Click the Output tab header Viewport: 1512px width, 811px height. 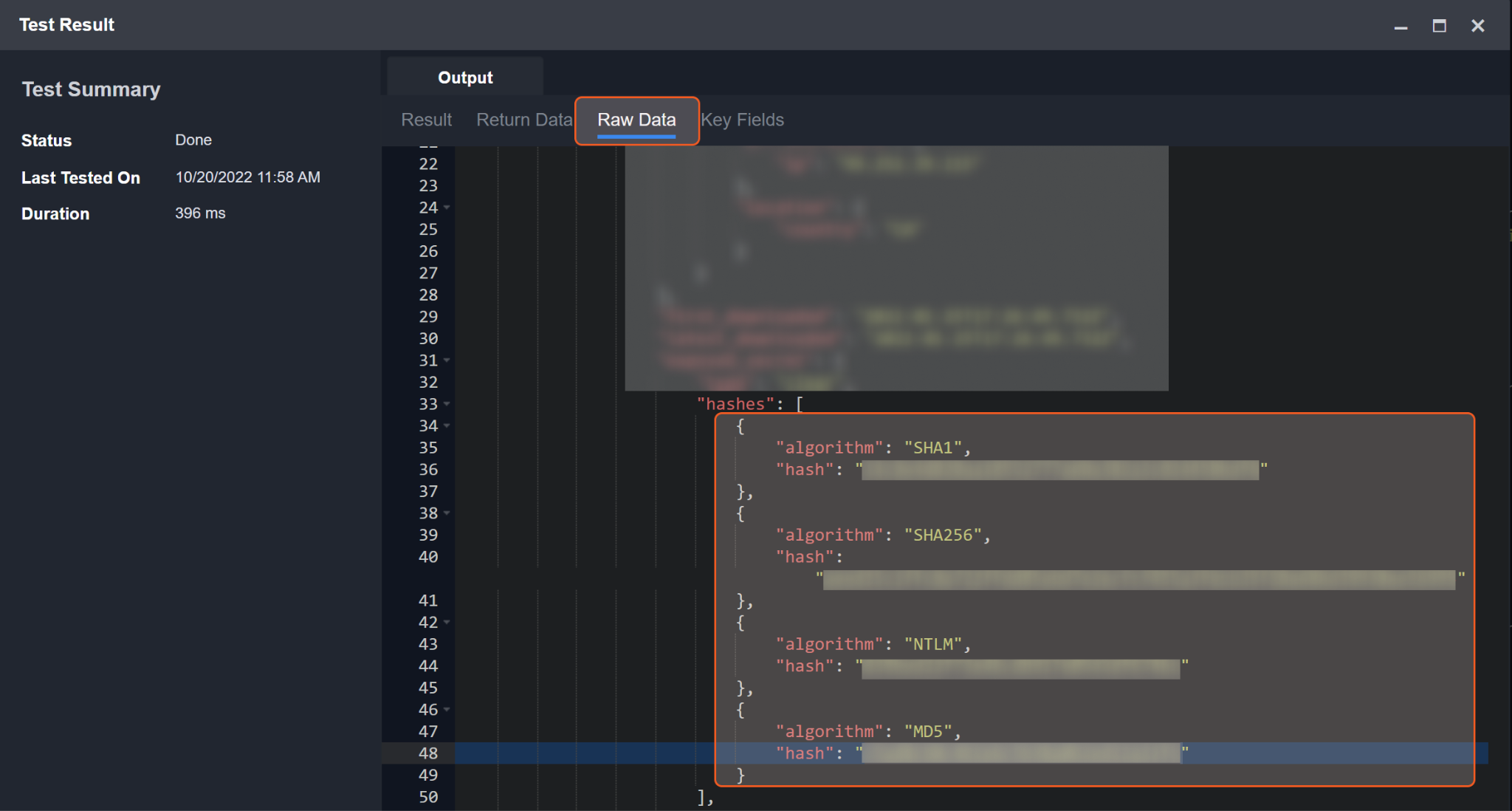(465, 78)
